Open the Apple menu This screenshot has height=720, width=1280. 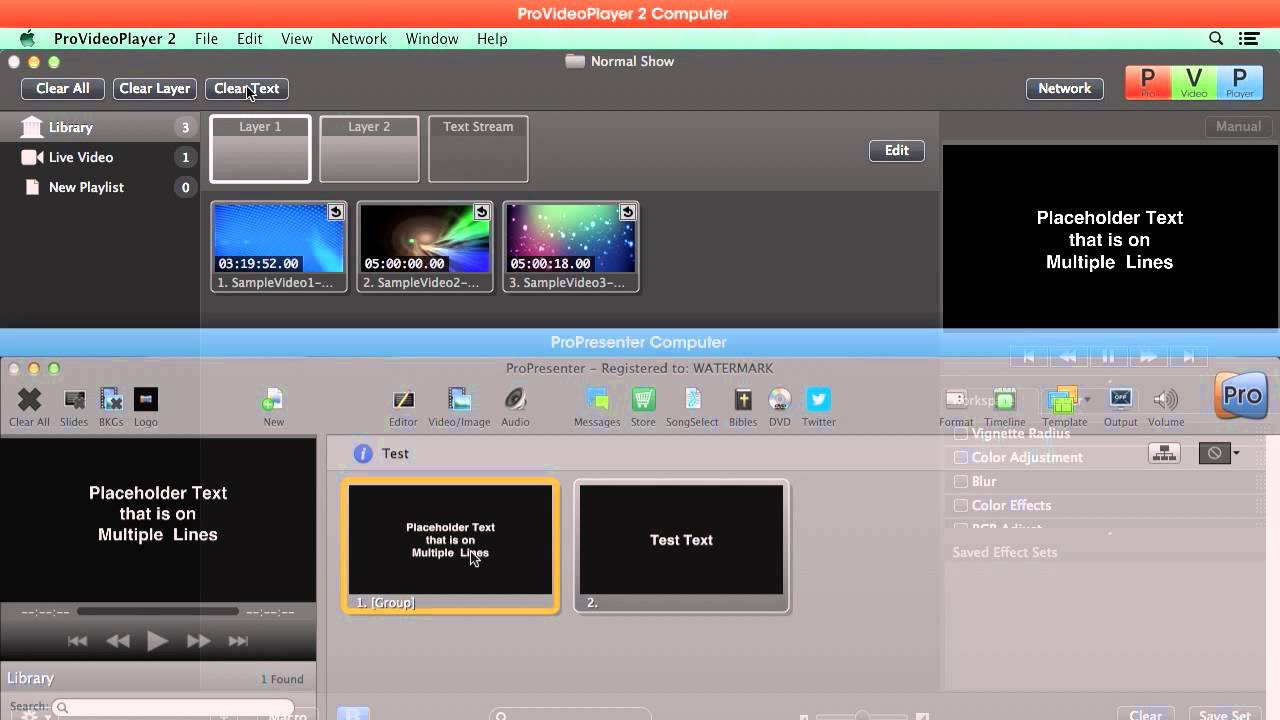[x=27, y=39]
